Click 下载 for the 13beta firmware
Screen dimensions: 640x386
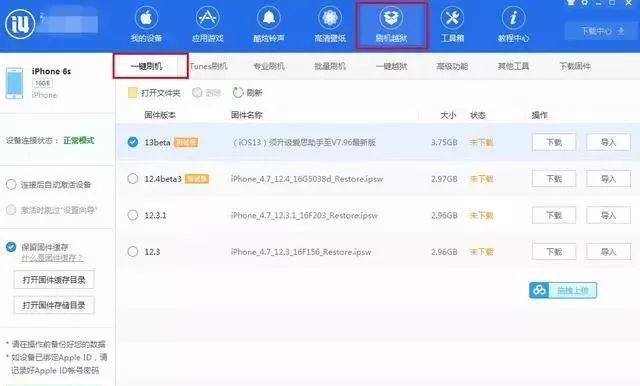pos(554,142)
